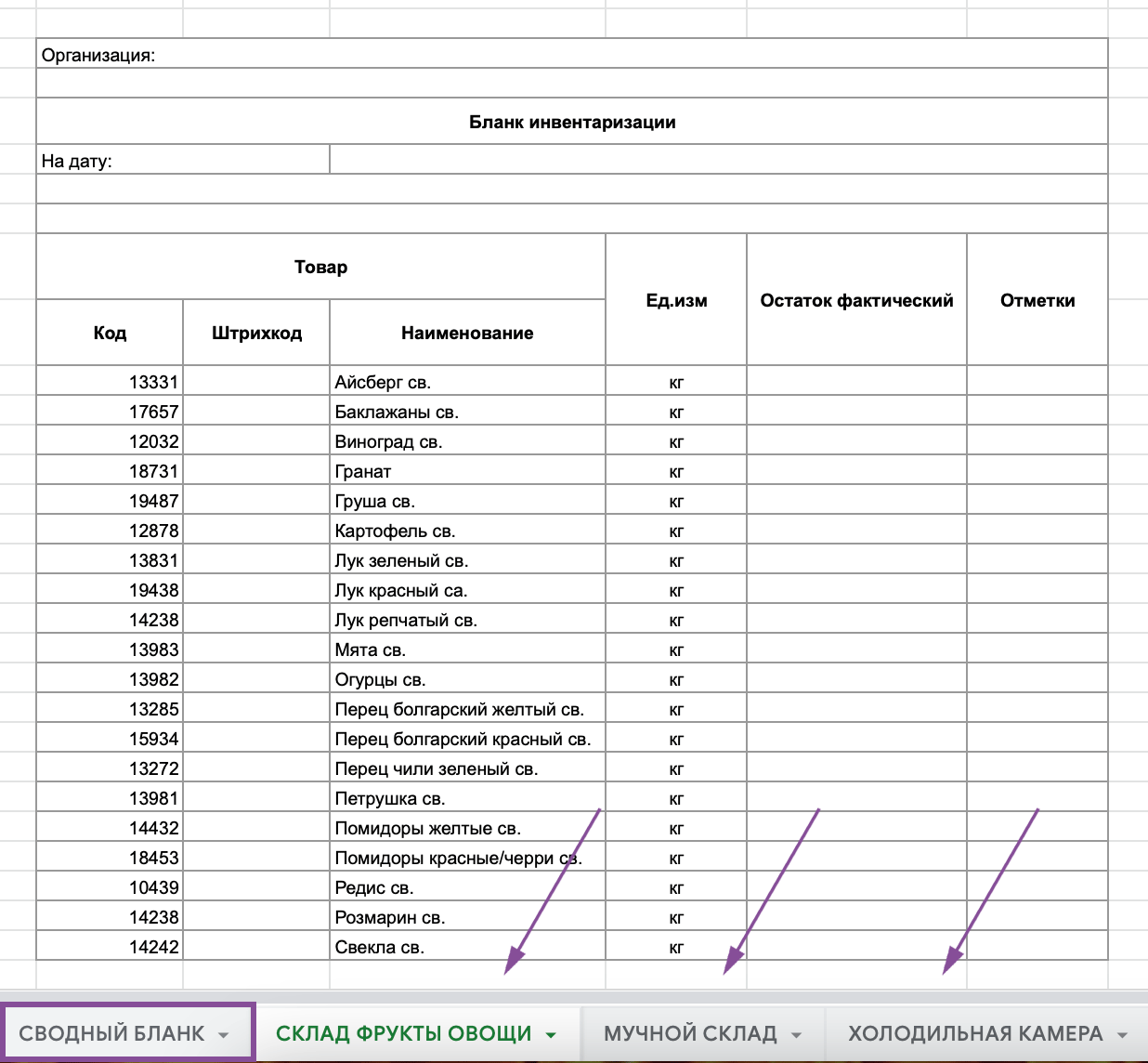This screenshot has height=1063, width=1148.
Task: Select the Код column header
Action: tap(110, 333)
